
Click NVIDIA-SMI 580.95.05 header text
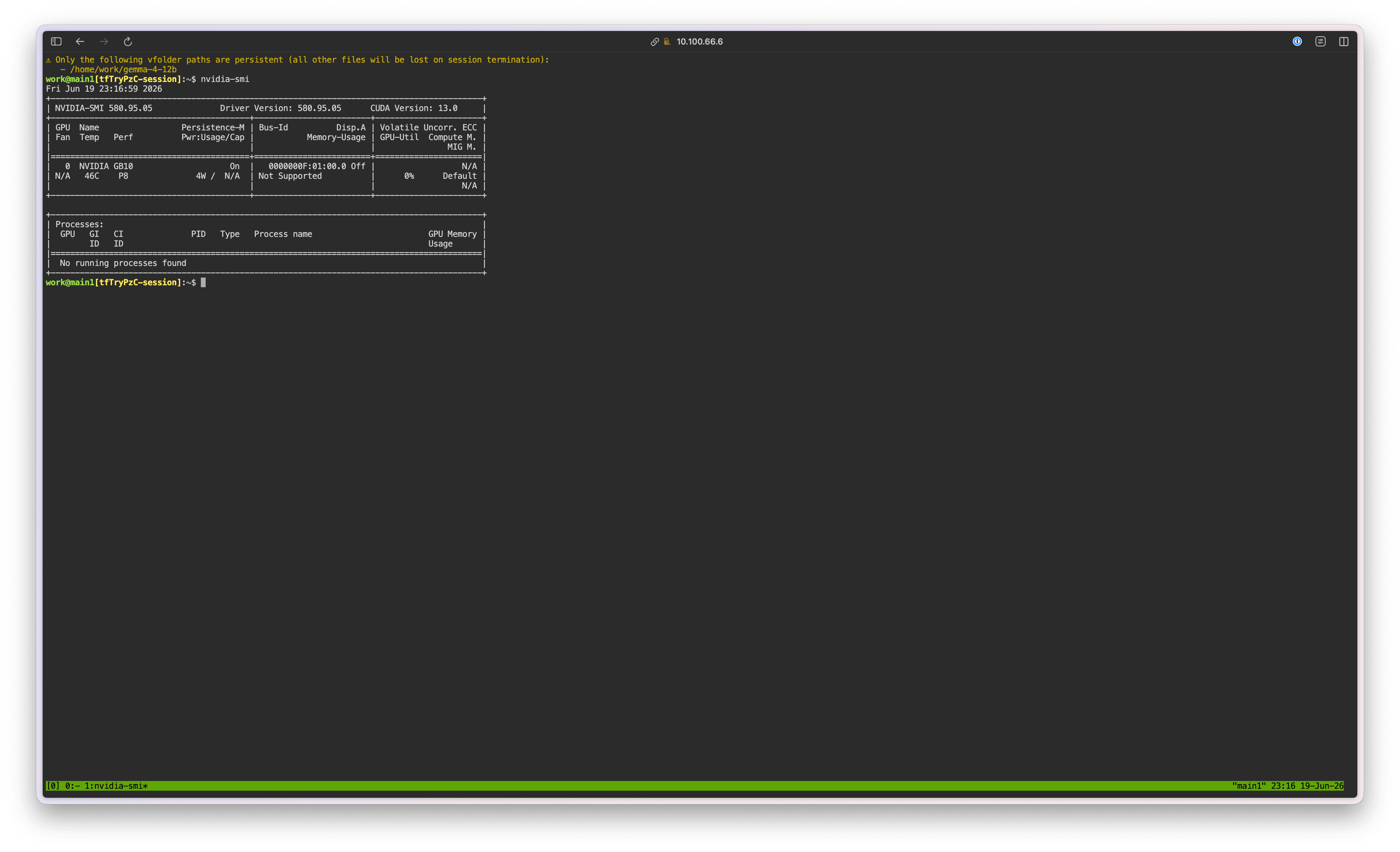click(x=103, y=108)
